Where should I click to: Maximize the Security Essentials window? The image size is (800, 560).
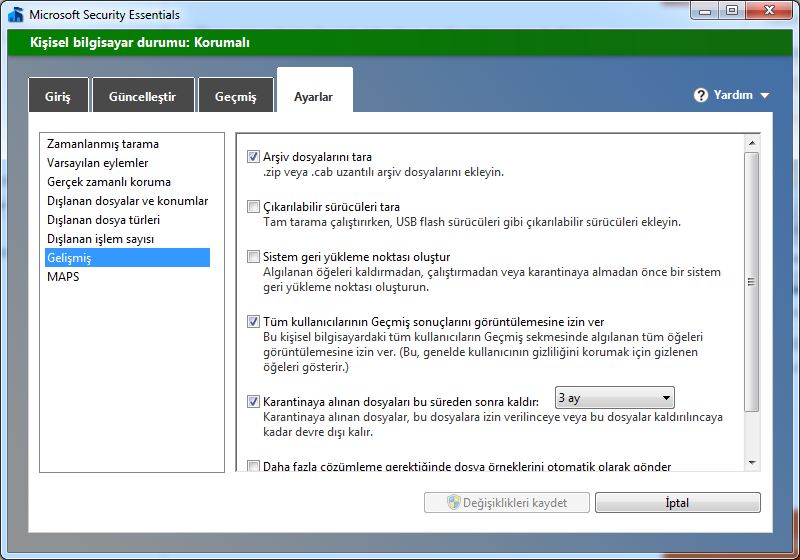pos(732,10)
